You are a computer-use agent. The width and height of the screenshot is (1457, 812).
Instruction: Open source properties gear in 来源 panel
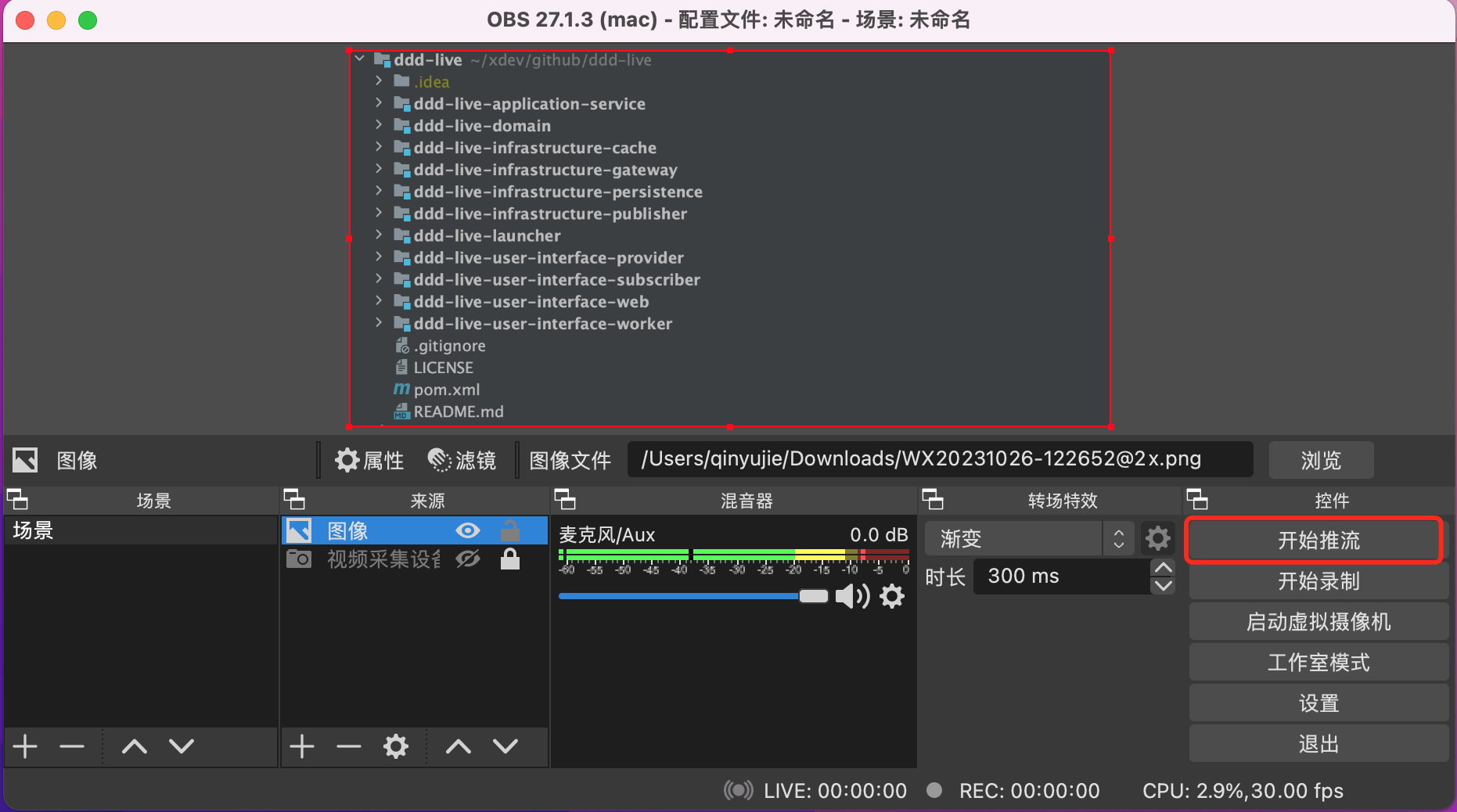click(396, 746)
